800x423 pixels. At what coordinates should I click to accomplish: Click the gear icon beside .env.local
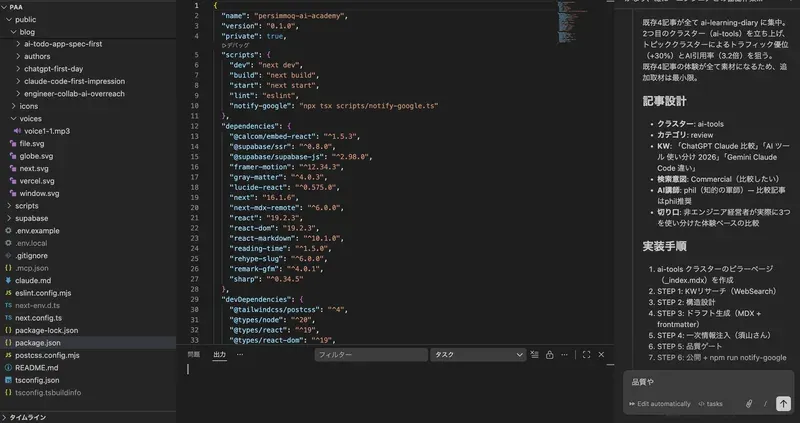click(x=8, y=243)
